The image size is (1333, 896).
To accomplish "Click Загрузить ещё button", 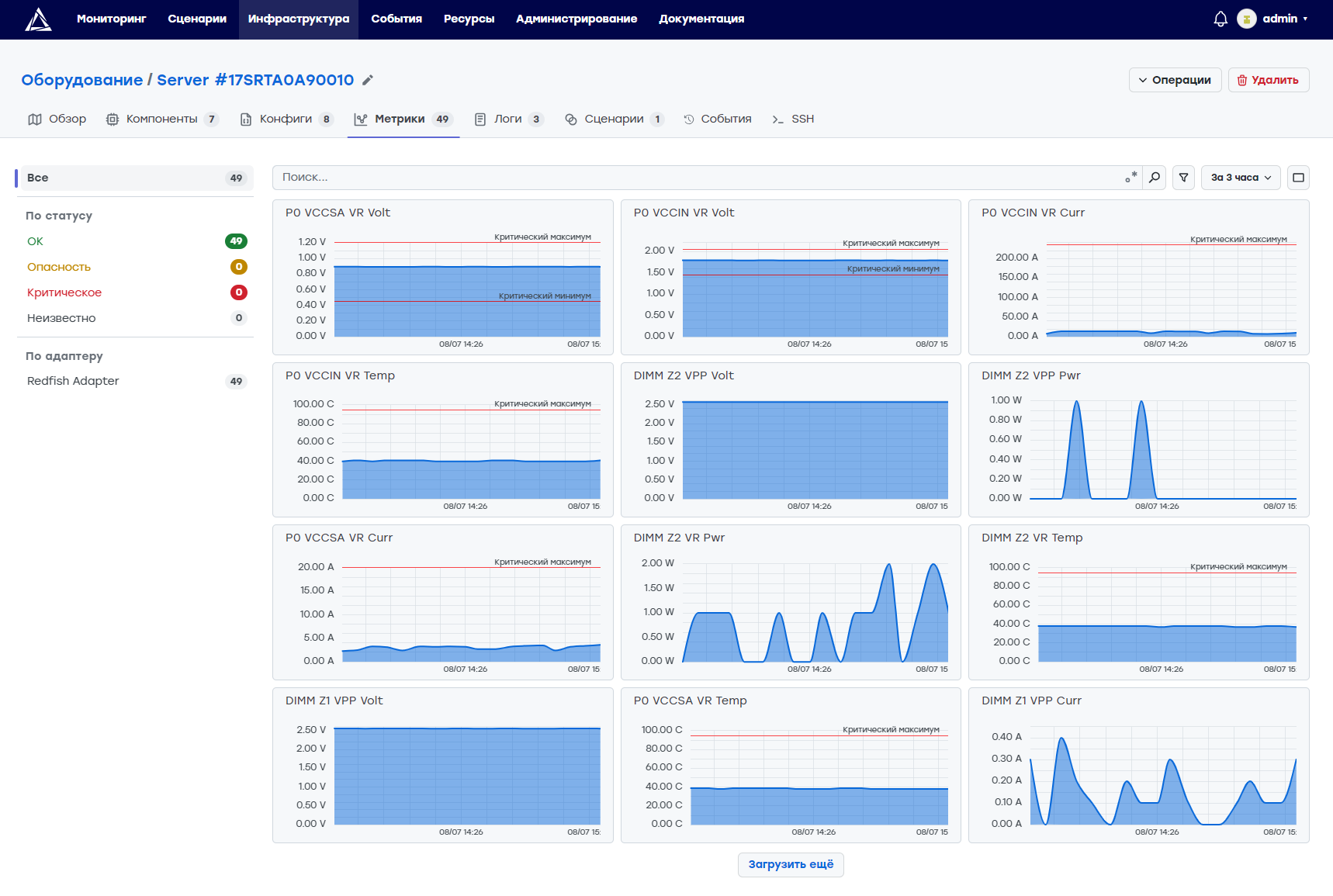I will [791, 864].
